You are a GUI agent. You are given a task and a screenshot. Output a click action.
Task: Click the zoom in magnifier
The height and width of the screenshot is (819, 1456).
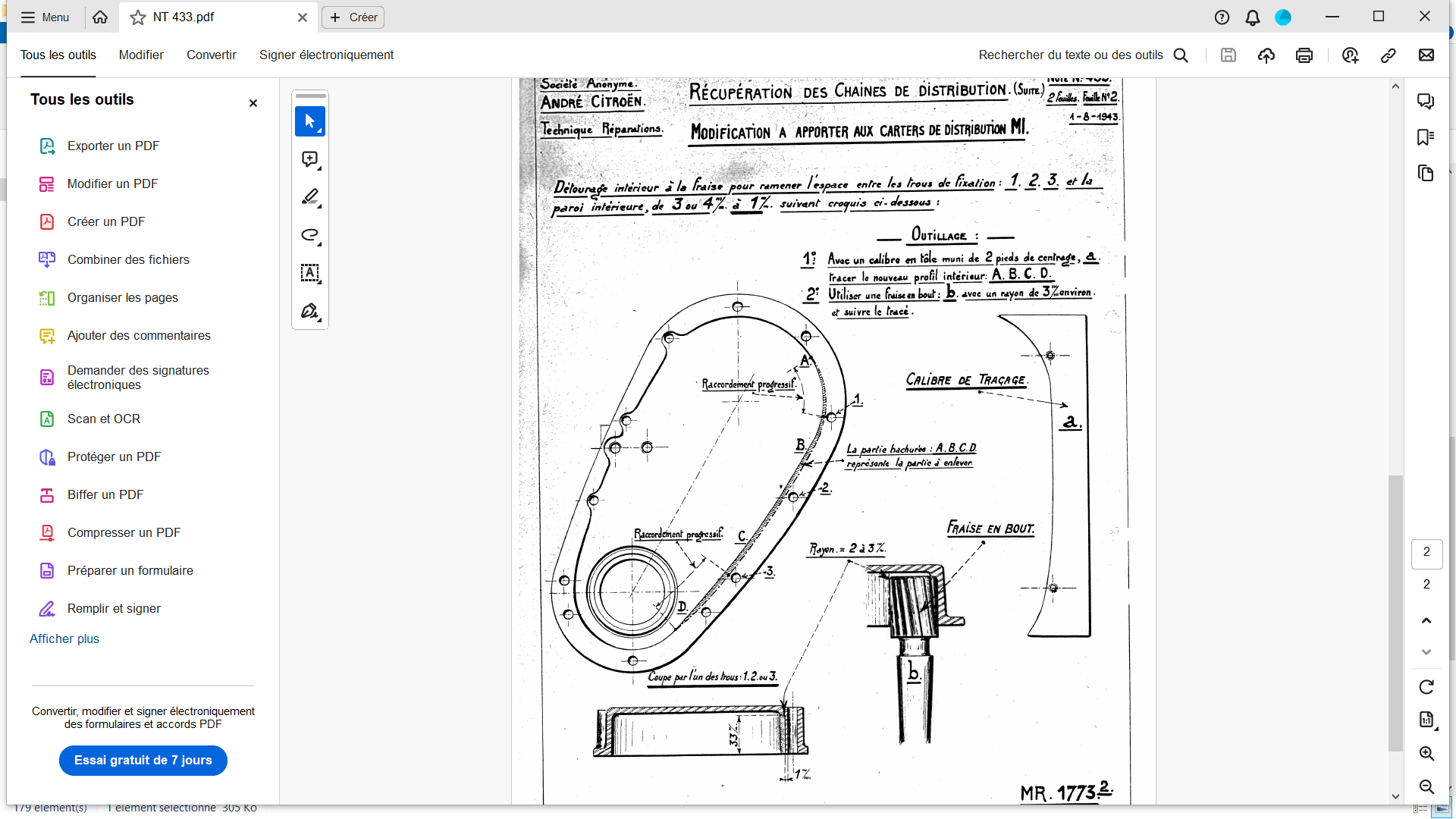1426,754
